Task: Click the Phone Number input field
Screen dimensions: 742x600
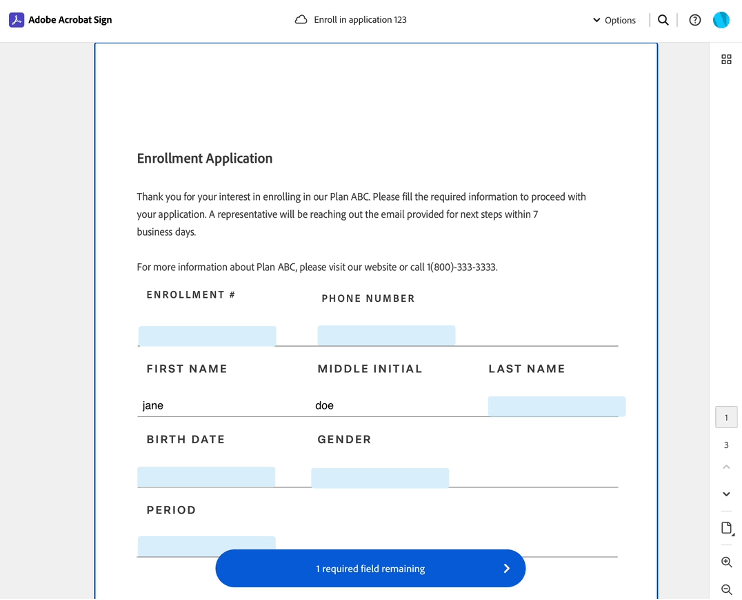Action: 386,335
